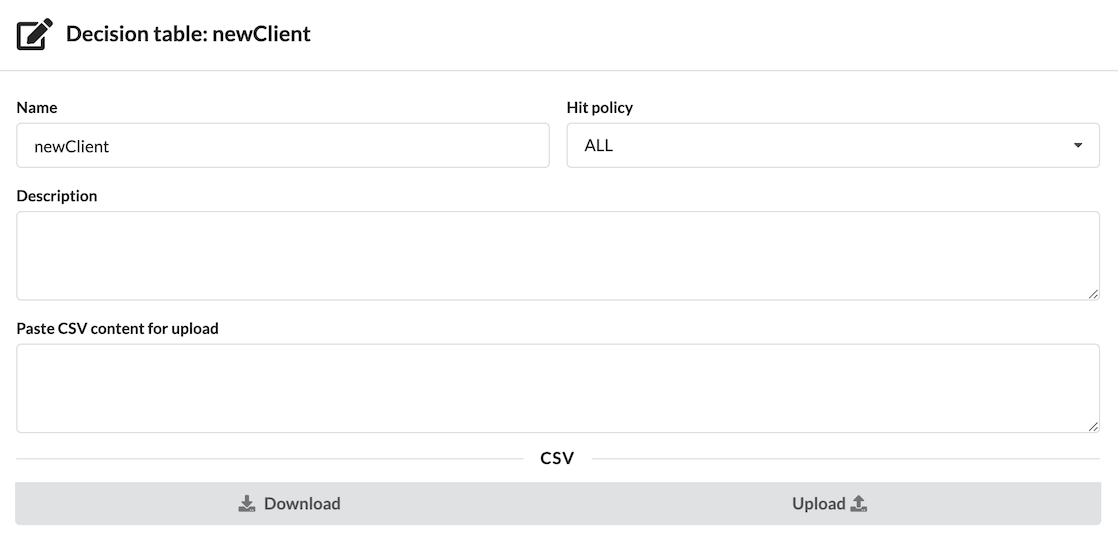Viewport: 1118px width, 542px height.
Task: Open the Hit policy dropdown showing ALL
Action: pyautogui.click(x=832, y=145)
